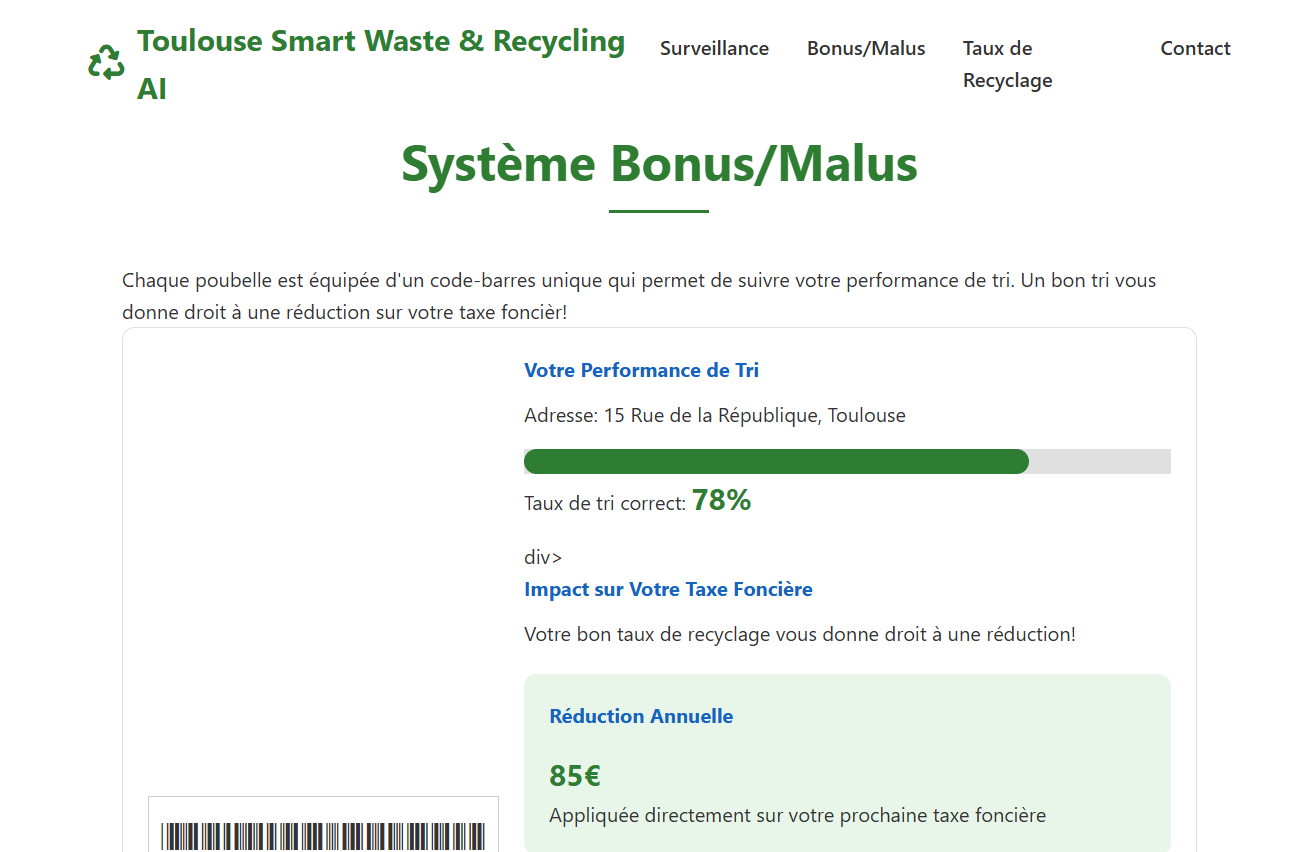Click the "Votre bon taux de recyclage" sentence
Screen dimensions: 1306x852
tap(799, 634)
